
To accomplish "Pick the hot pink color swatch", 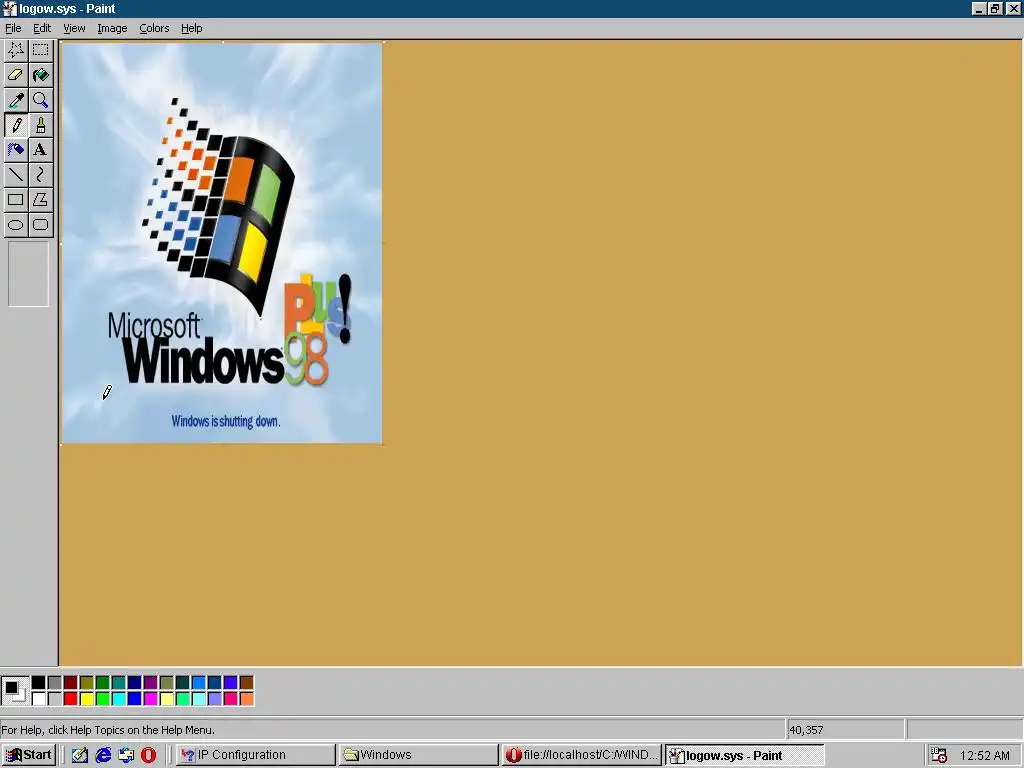I will pyautogui.click(x=231, y=699).
